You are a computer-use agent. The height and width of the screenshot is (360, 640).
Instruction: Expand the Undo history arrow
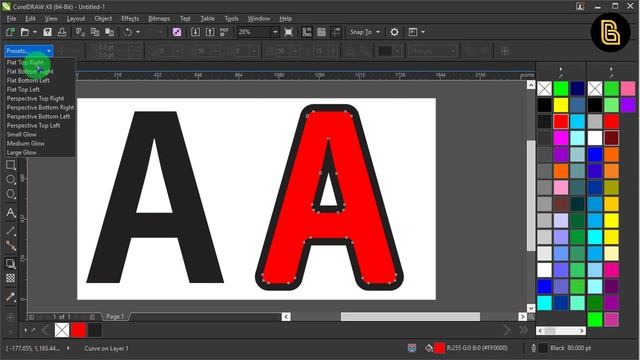click(138, 32)
